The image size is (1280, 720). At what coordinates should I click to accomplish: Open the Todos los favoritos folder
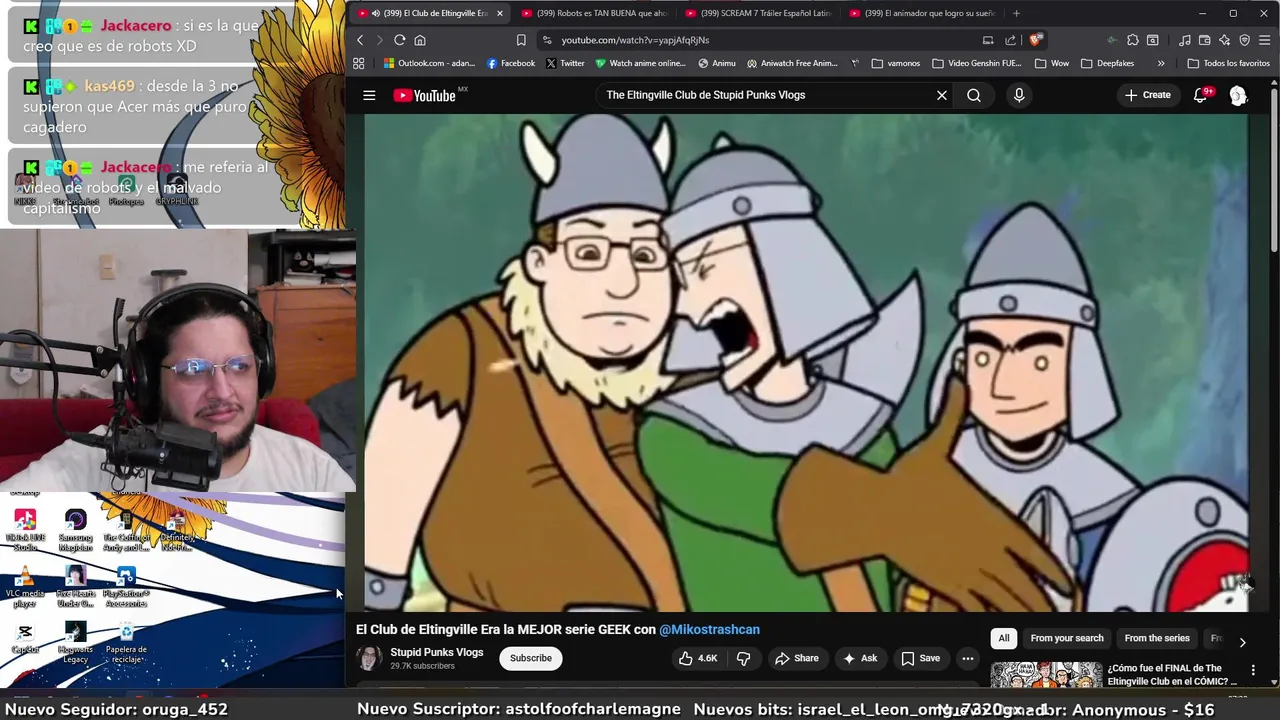(x=1228, y=63)
